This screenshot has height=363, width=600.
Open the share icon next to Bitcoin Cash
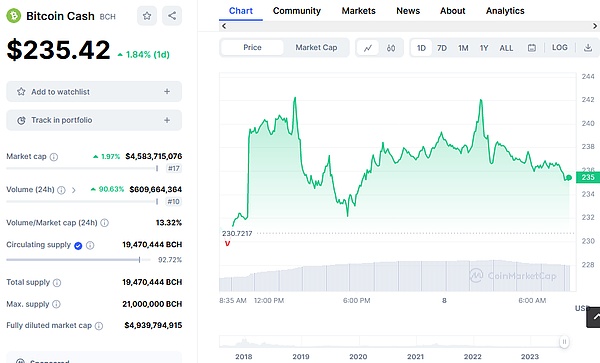pyautogui.click(x=172, y=16)
